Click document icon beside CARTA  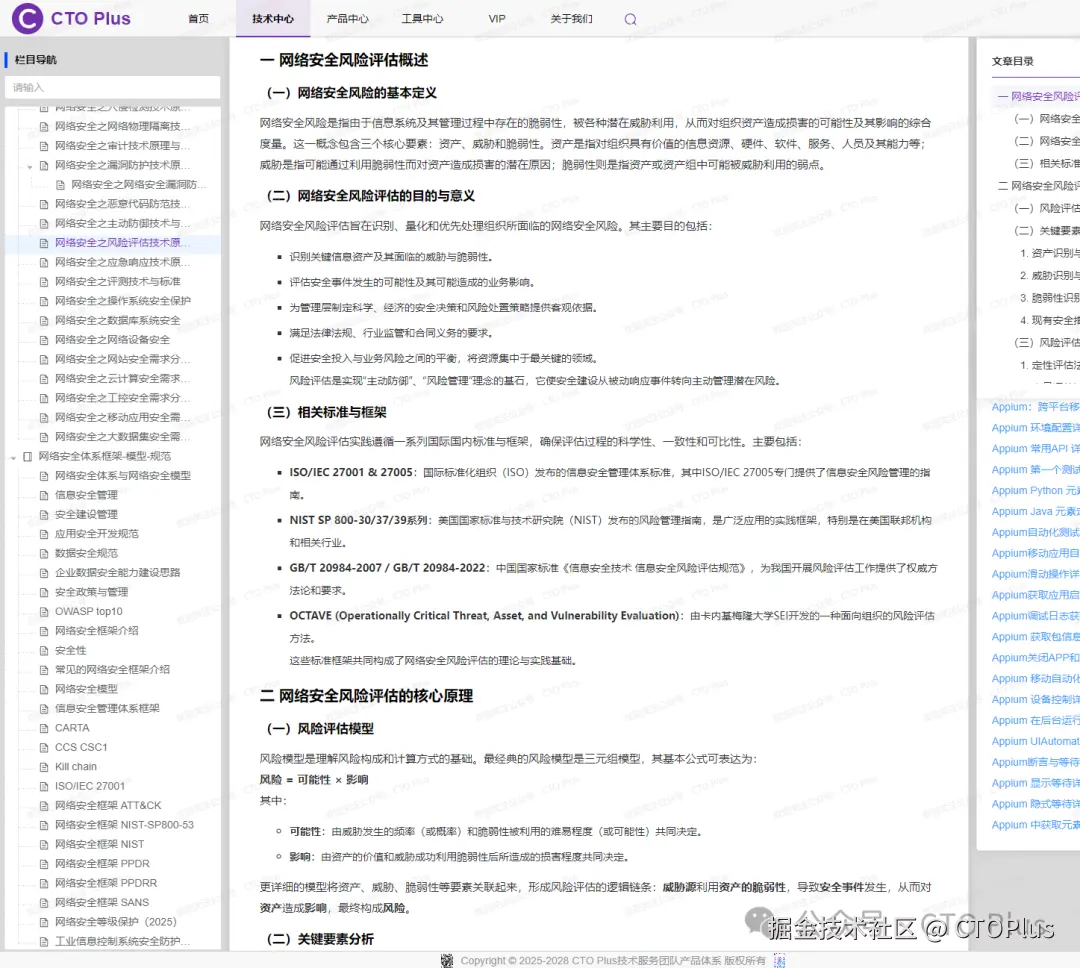coord(44,728)
